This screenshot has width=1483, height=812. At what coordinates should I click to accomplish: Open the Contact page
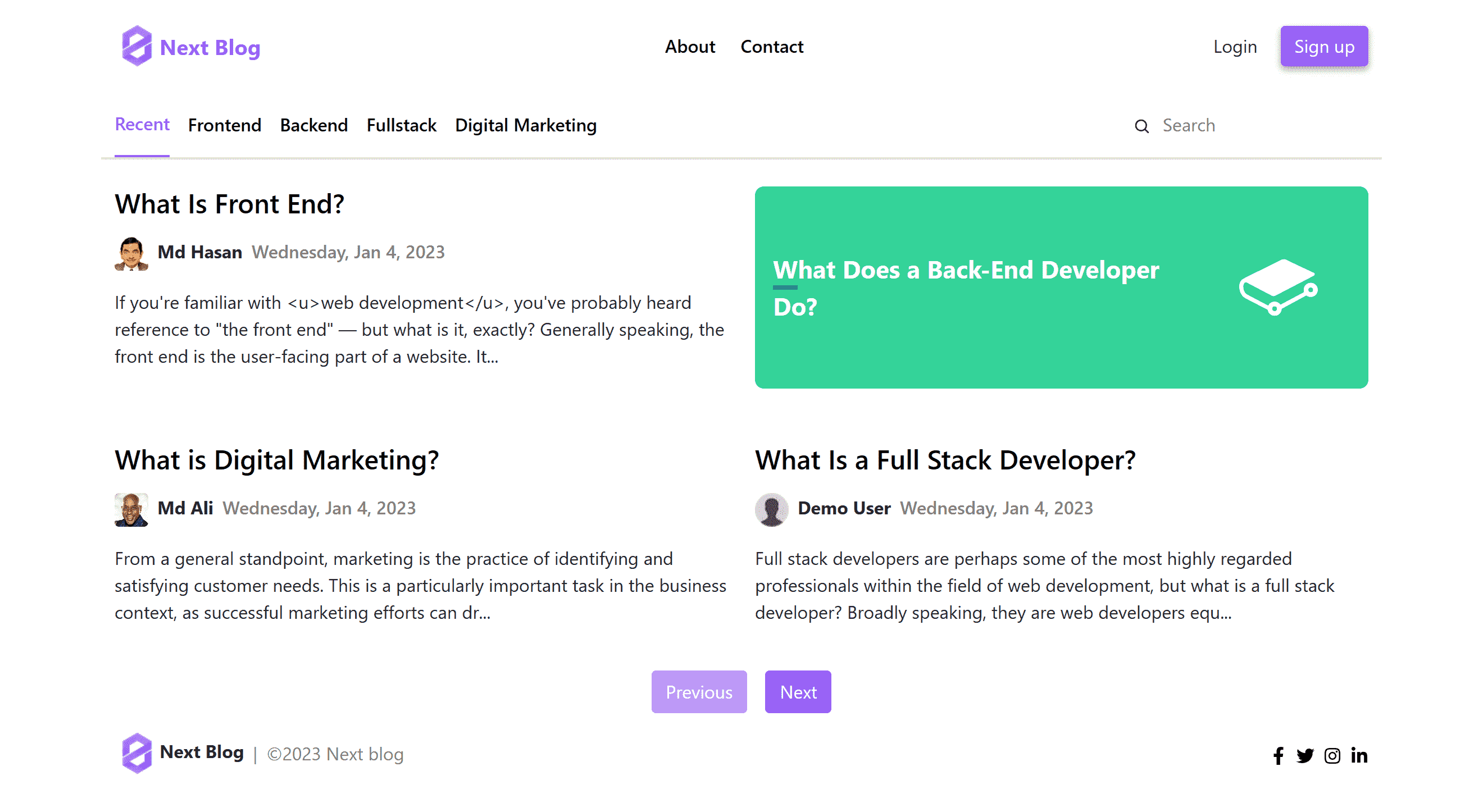click(771, 47)
